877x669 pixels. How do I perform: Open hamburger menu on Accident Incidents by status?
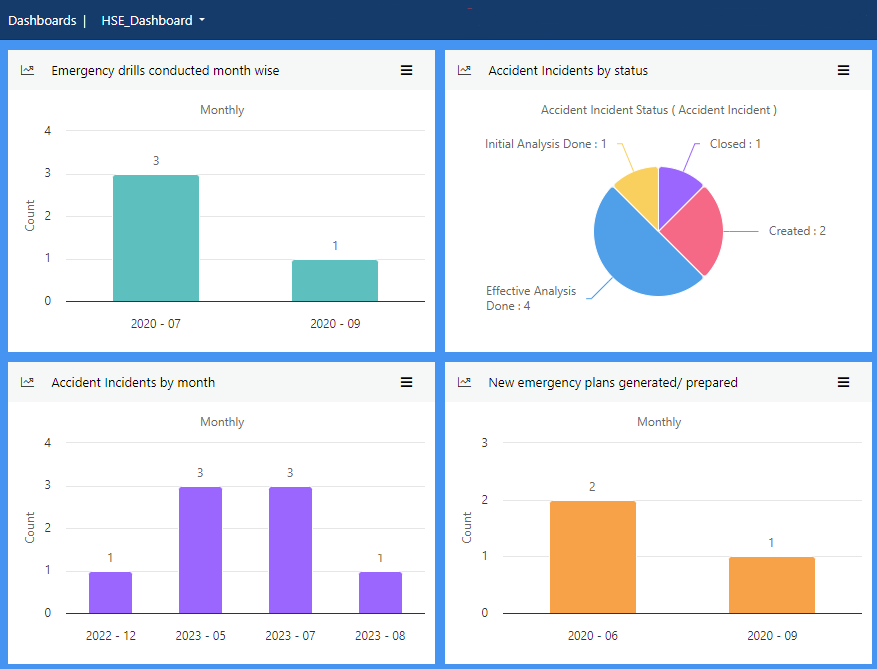coord(843,70)
